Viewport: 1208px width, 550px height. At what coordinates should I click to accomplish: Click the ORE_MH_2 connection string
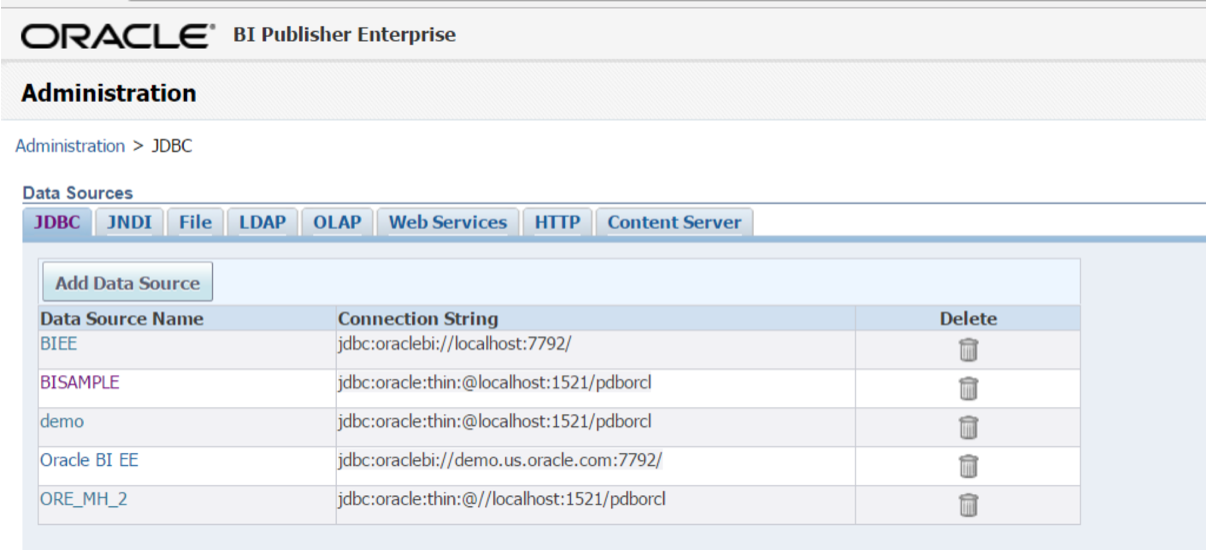pyautogui.click(x=501, y=498)
